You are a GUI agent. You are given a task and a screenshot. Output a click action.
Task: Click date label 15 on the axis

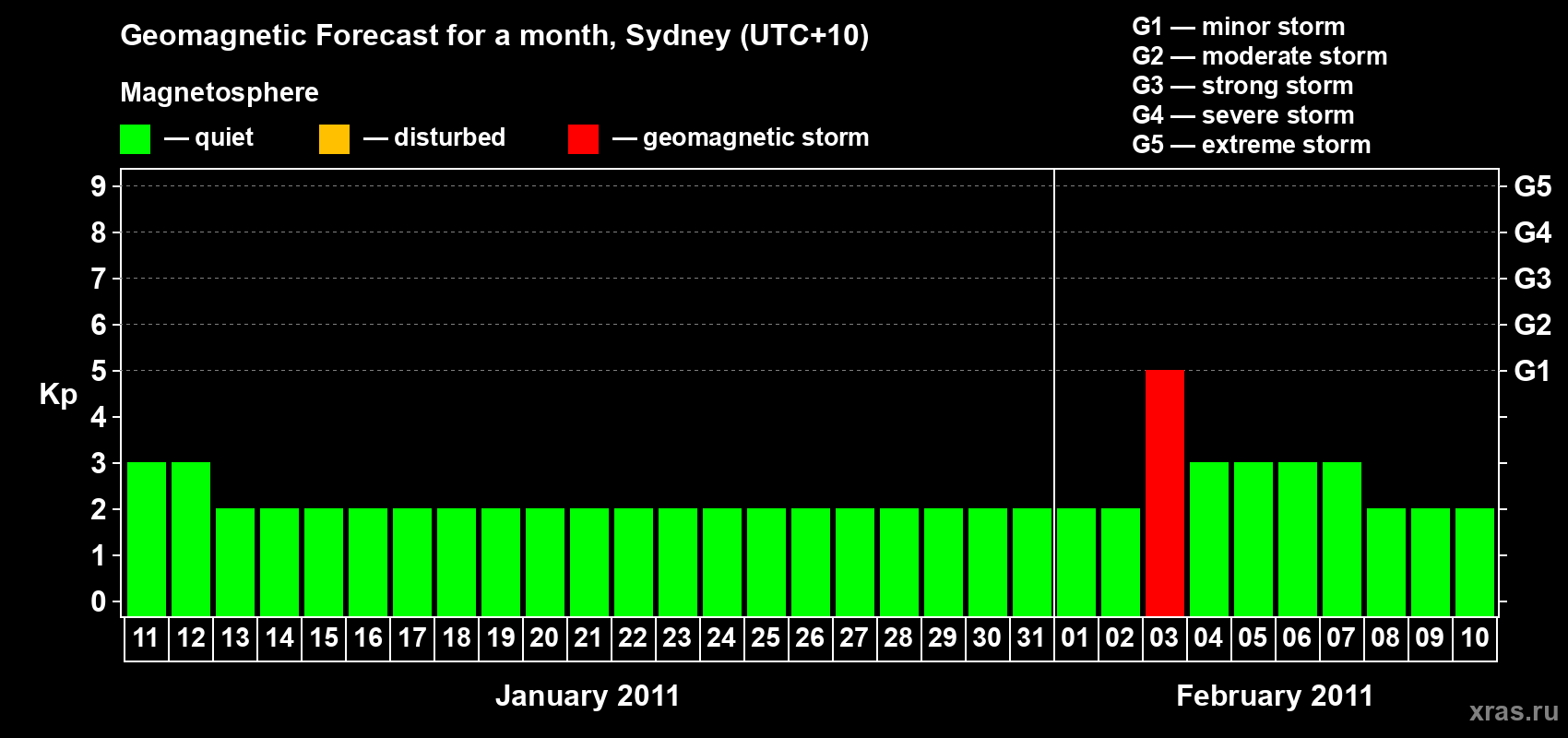tap(324, 637)
